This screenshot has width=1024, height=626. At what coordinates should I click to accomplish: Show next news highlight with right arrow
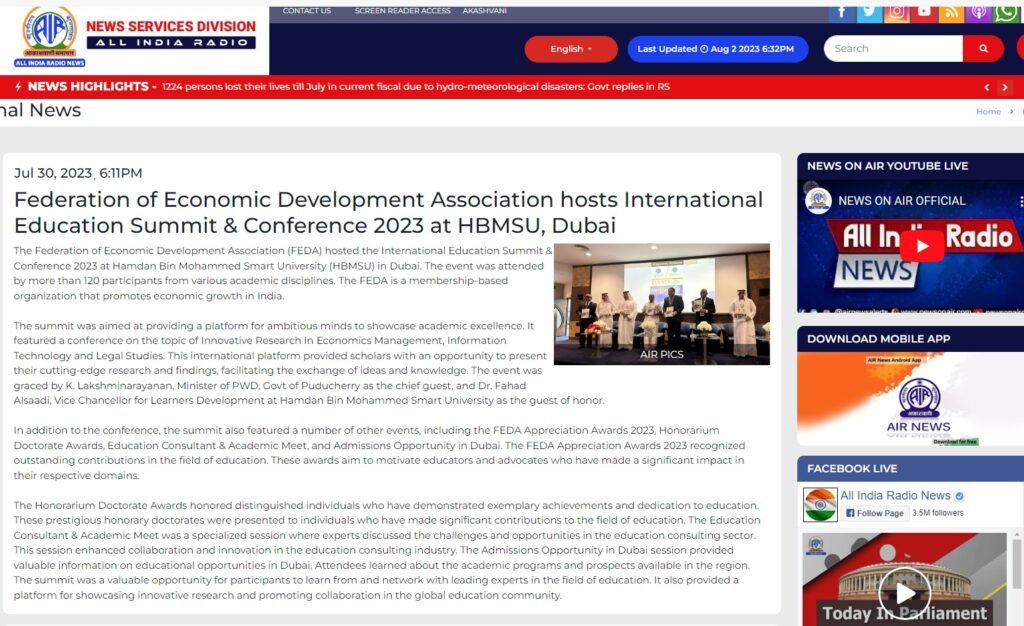point(1005,87)
